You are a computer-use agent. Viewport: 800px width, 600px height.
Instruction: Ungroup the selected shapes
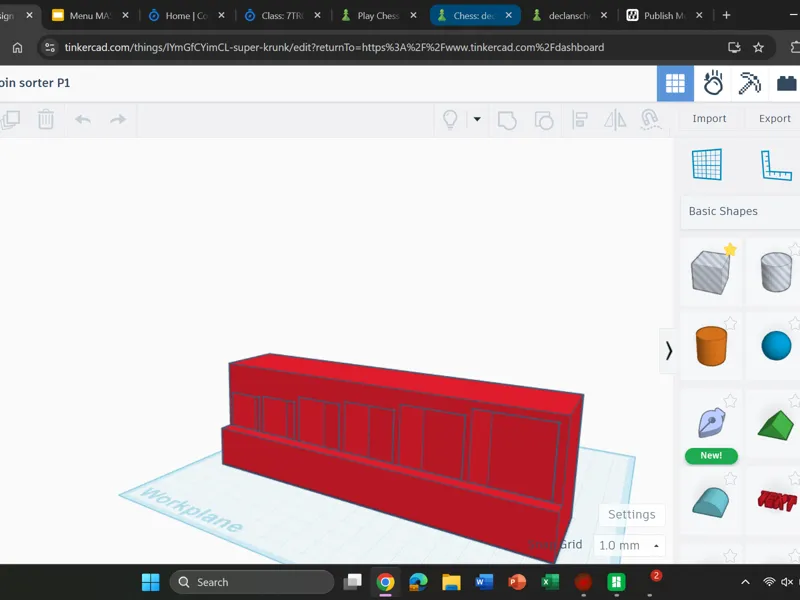coord(544,120)
